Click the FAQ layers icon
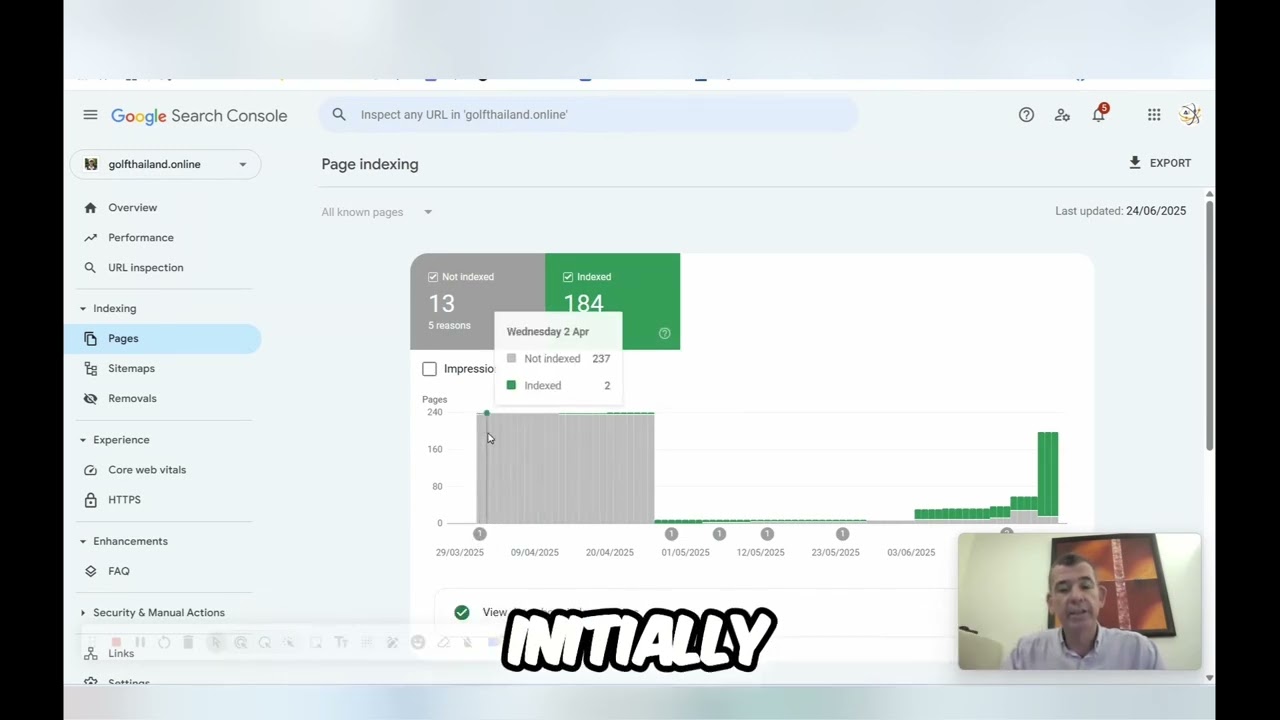 [90, 572]
